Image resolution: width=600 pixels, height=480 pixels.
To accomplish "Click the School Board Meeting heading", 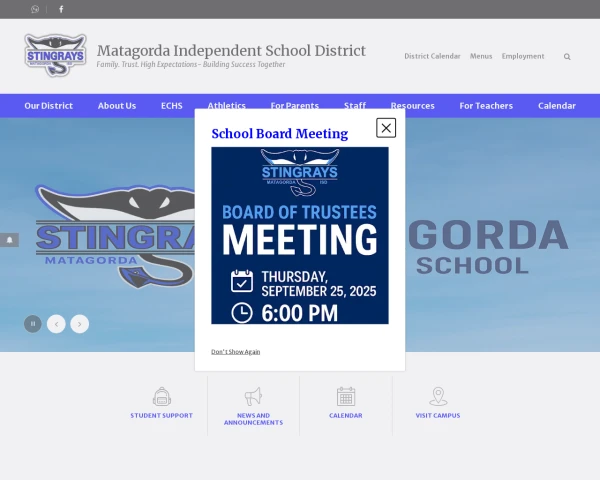I will (280, 134).
